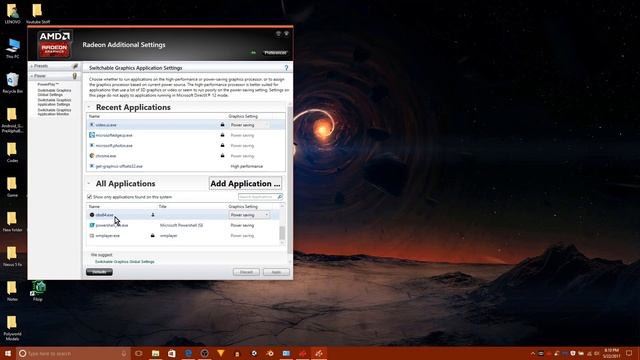The height and width of the screenshot is (360, 640).
Task: Click the Preferences button in header
Action: pyautogui.click(x=275, y=53)
